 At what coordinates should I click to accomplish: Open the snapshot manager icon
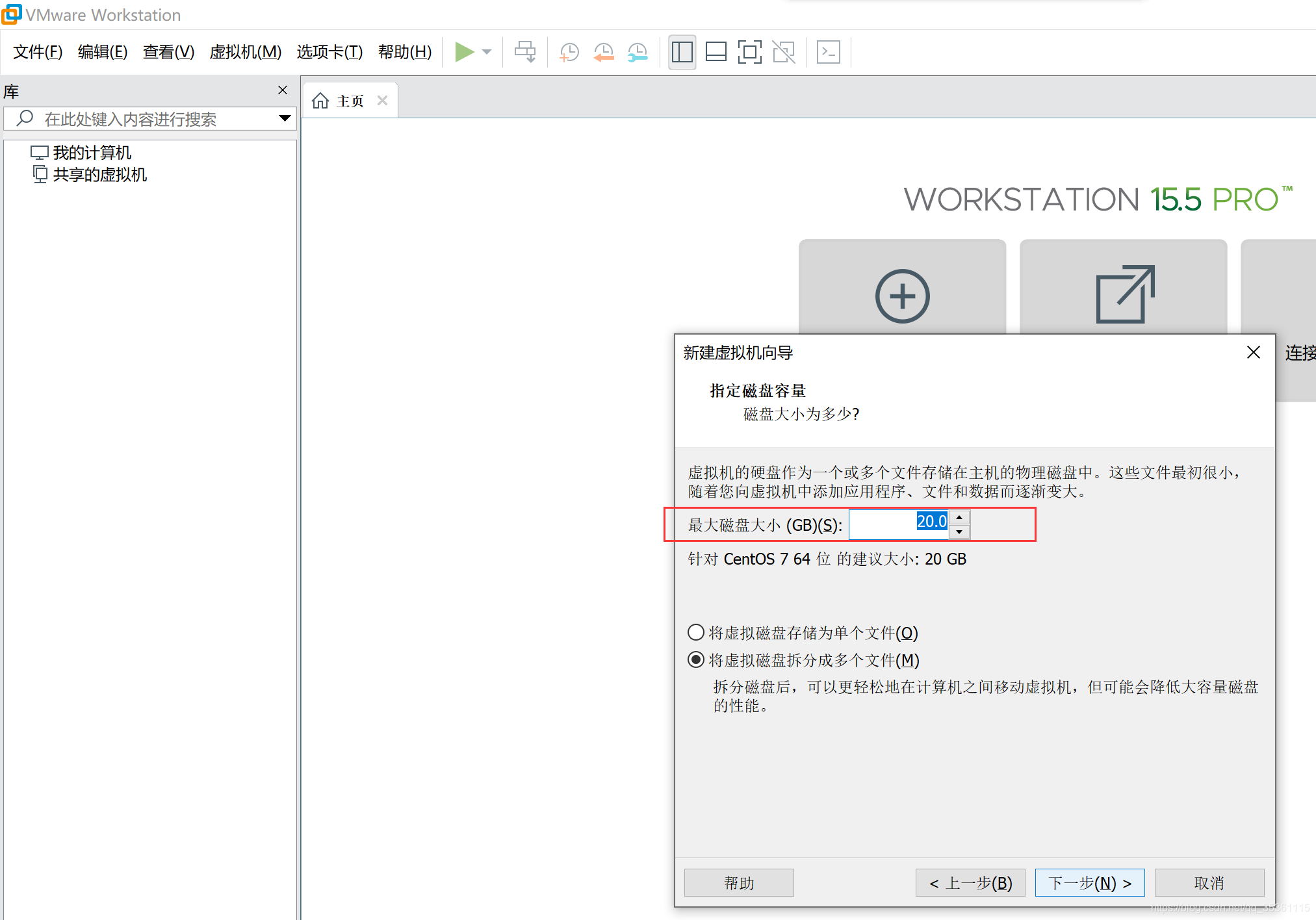638,52
